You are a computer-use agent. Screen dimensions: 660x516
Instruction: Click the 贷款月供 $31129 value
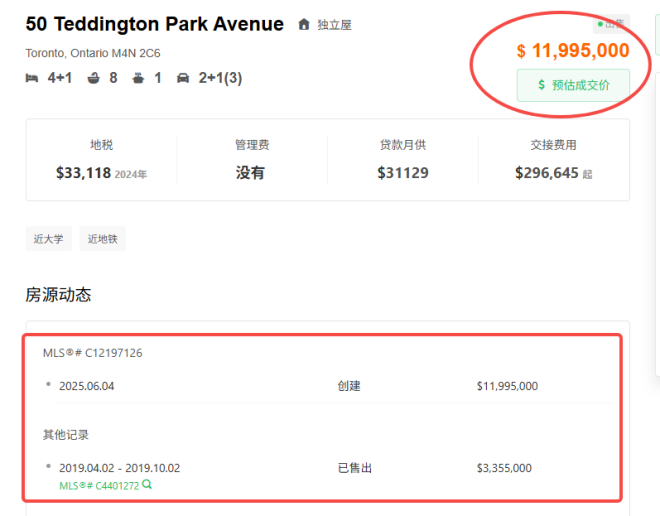coord(403,173)
